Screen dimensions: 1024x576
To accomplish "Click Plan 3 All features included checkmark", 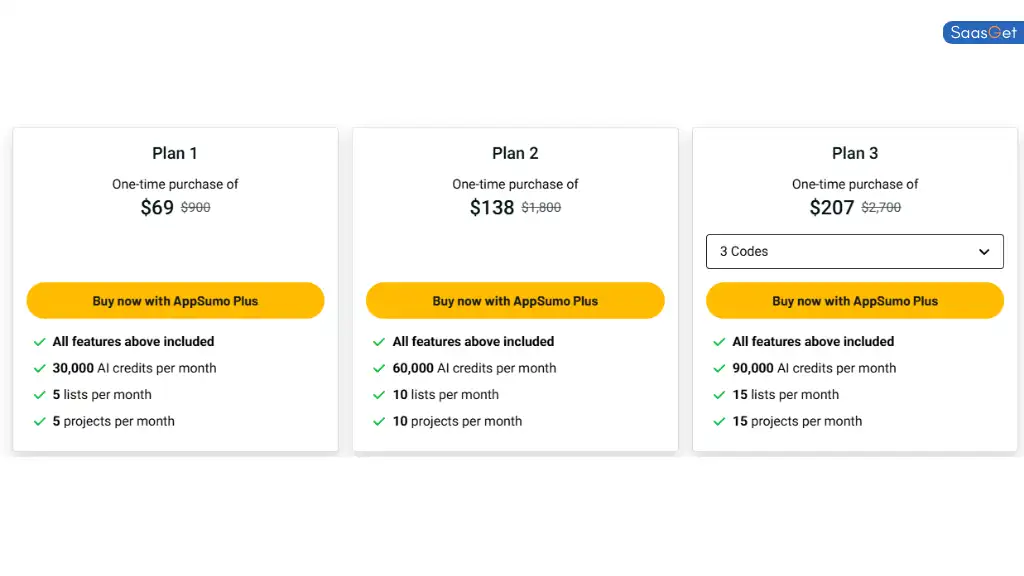I will coord(719,342).
